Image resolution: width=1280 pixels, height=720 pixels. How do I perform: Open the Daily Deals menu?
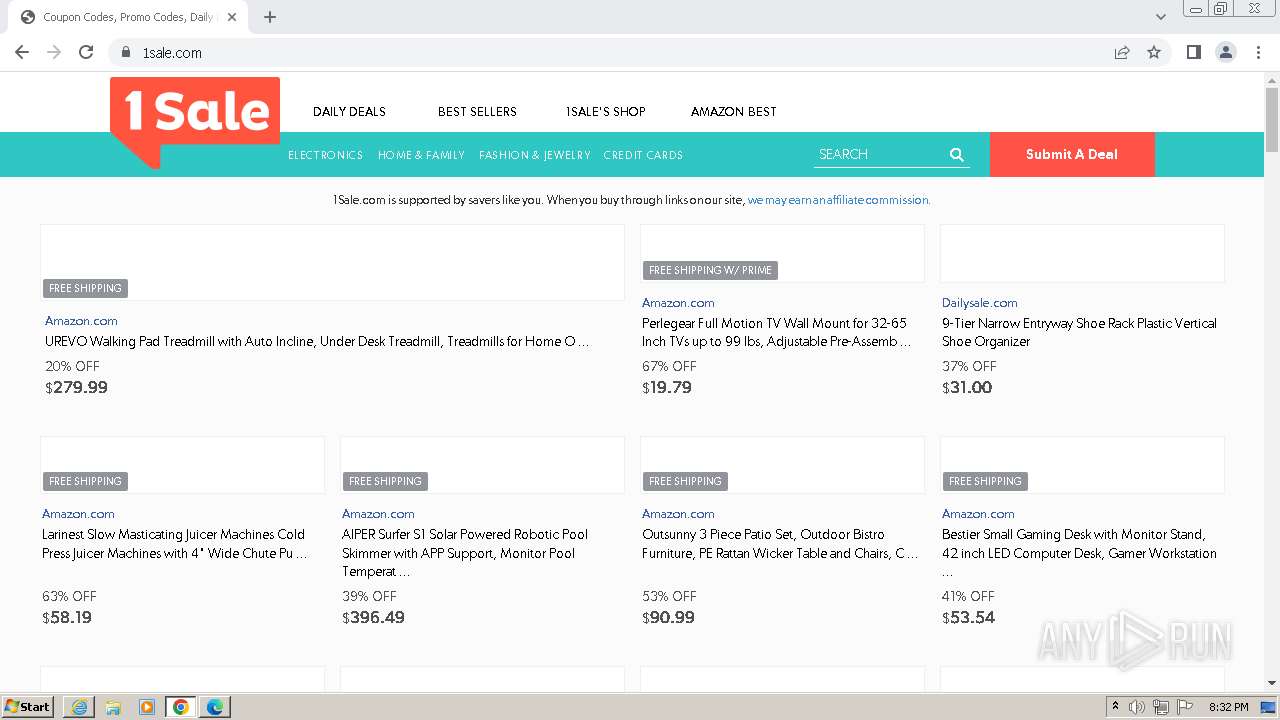pos(349,112)
